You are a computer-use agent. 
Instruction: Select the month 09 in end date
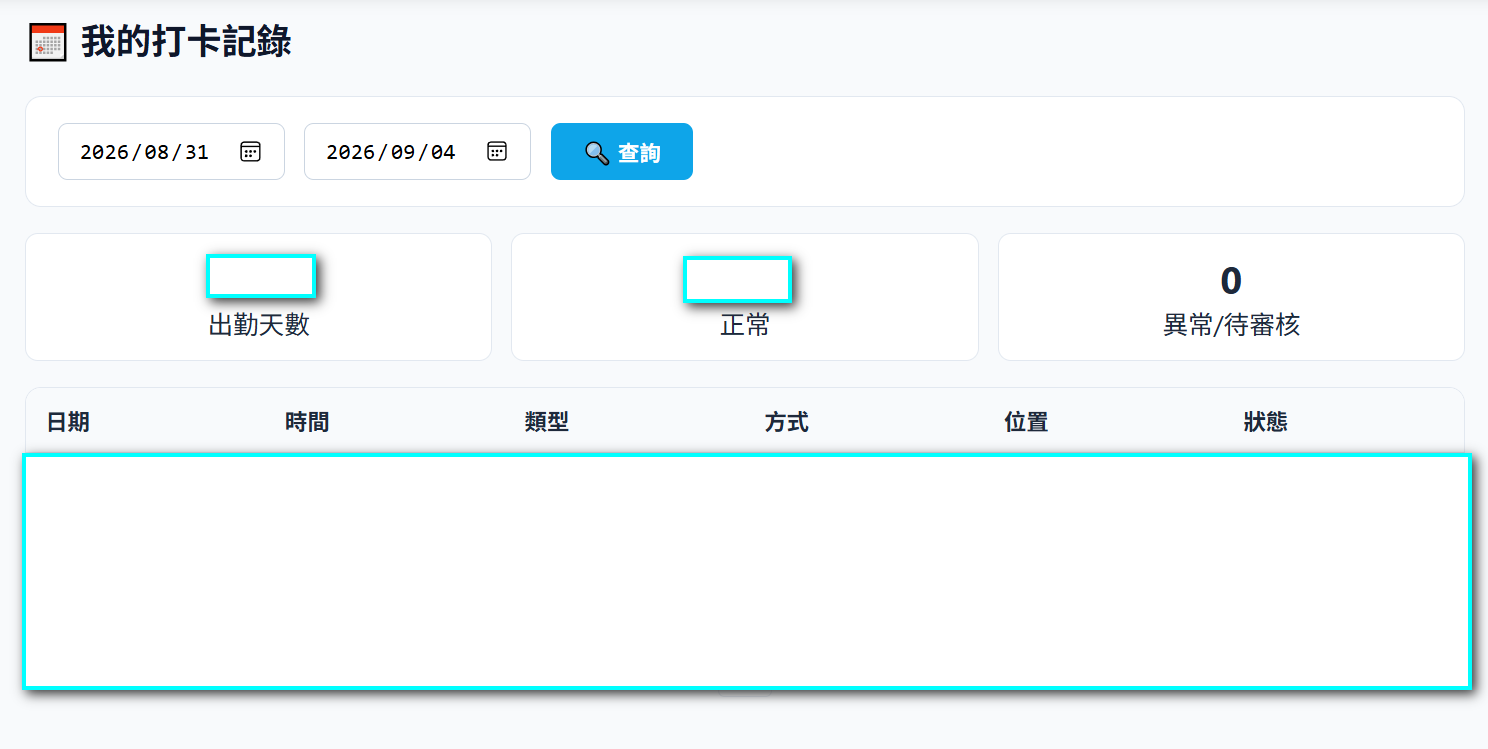tap(403, 152)
